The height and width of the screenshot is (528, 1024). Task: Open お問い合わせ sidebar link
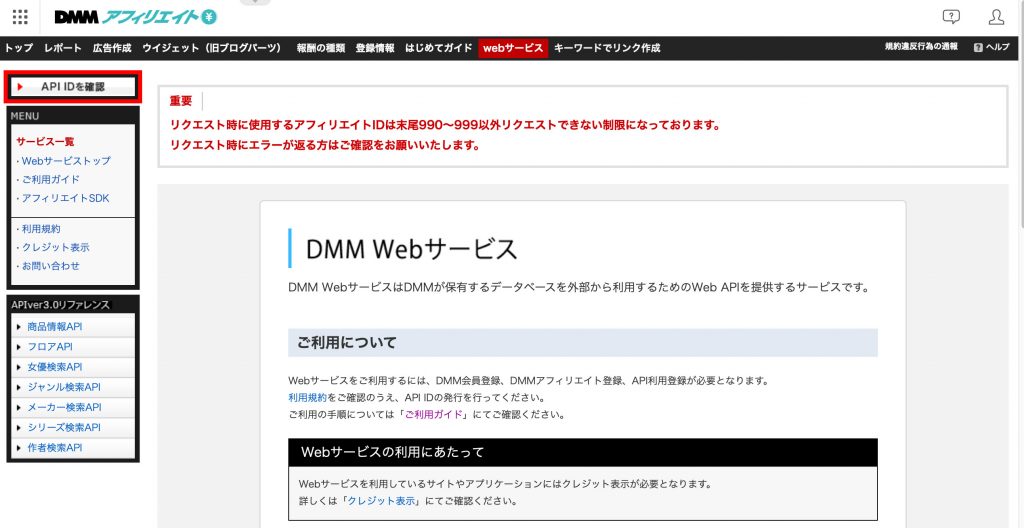point(50,265)
